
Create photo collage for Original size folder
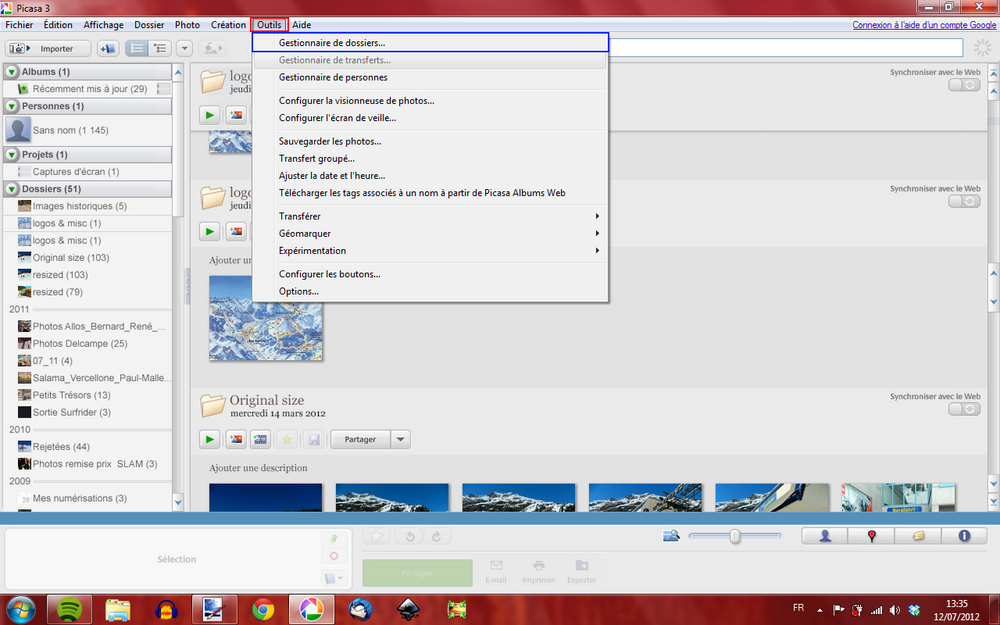point(235,439)
